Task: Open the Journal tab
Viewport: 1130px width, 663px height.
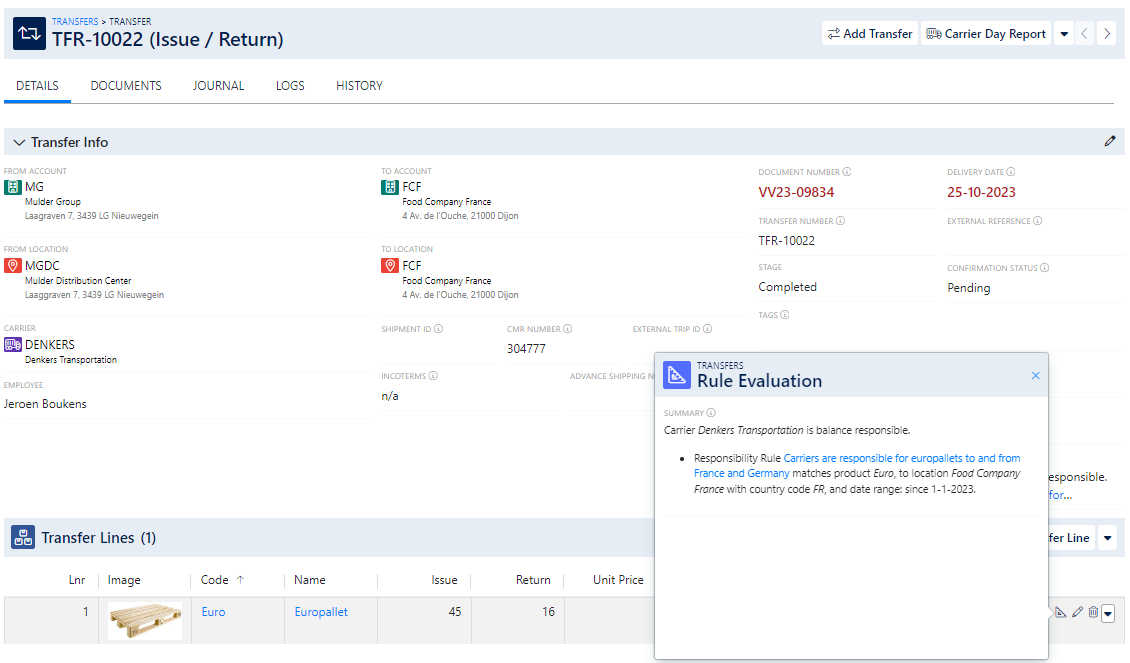Action: 218,86
